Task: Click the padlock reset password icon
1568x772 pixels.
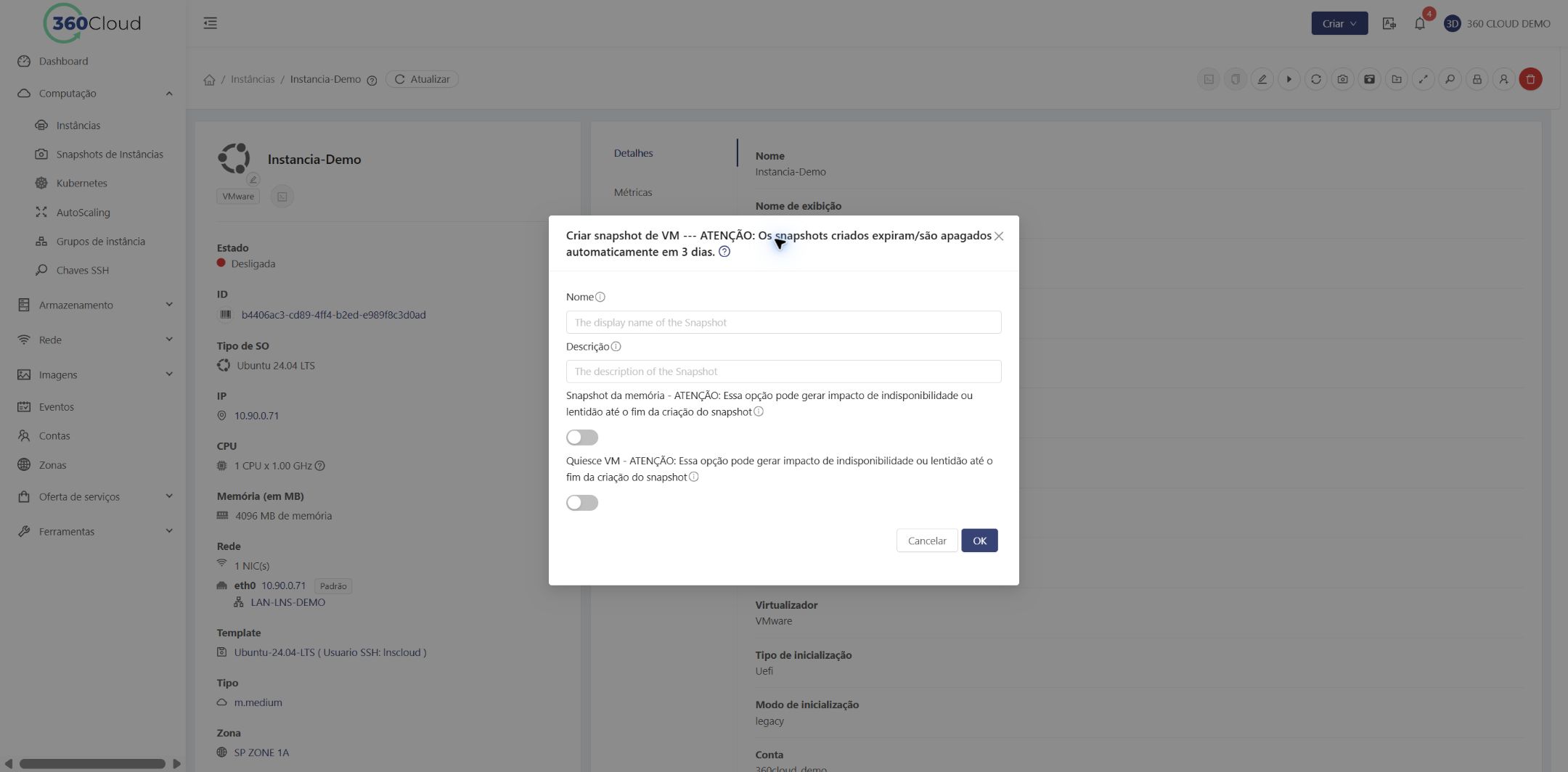Action: 1477,79
